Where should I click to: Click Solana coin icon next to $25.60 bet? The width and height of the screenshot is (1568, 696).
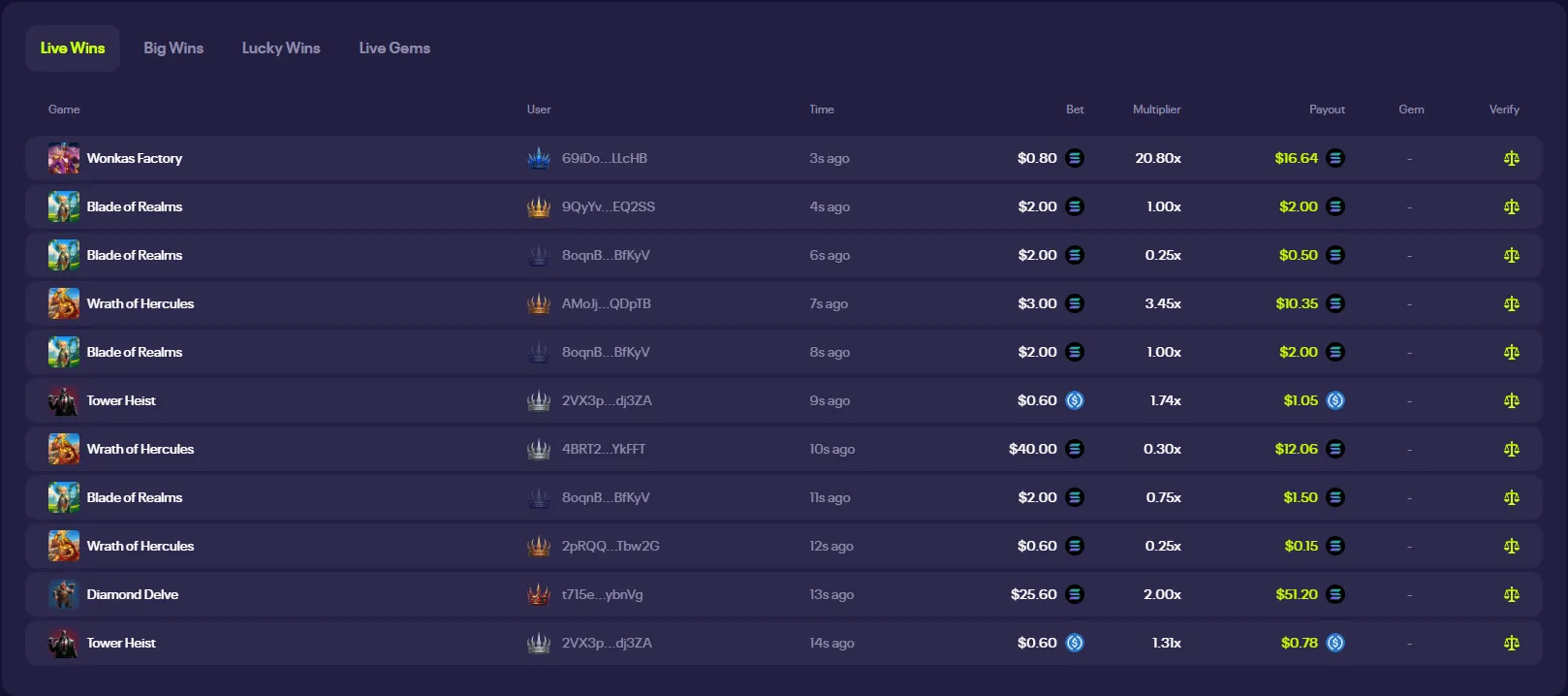coord(1075,594)
